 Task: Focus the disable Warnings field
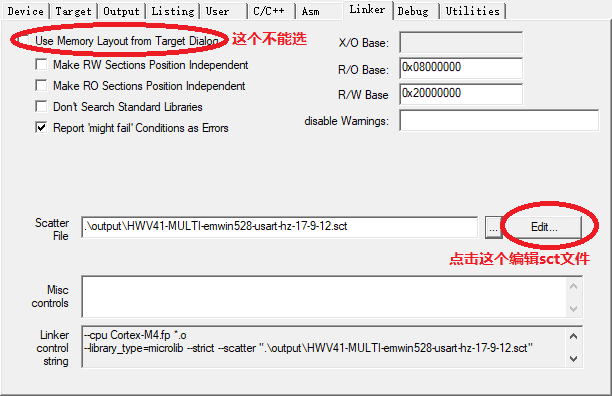pos(499,121)
